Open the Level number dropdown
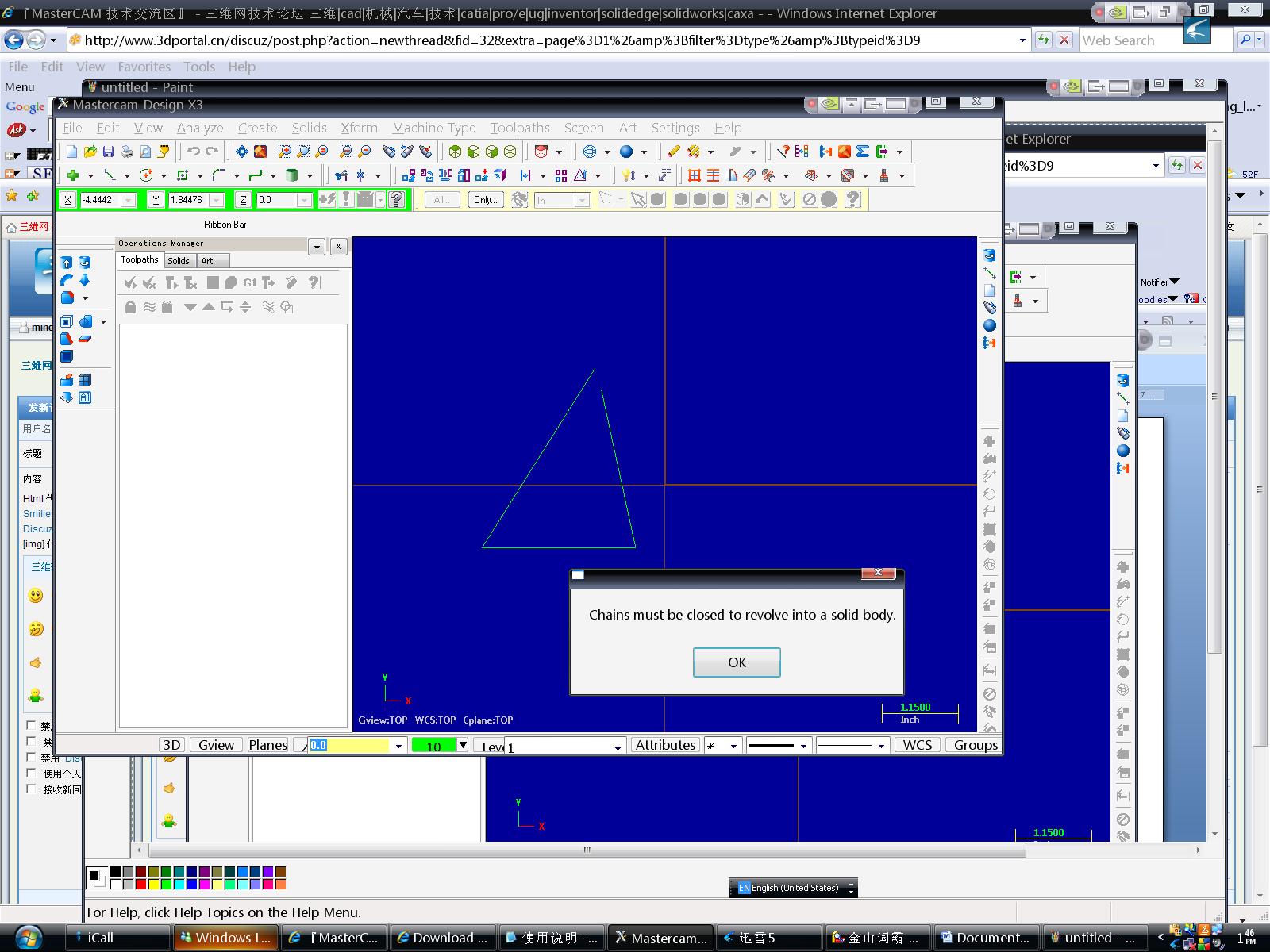This screenshot has height=952, width=1270. (x=618, y=747)
